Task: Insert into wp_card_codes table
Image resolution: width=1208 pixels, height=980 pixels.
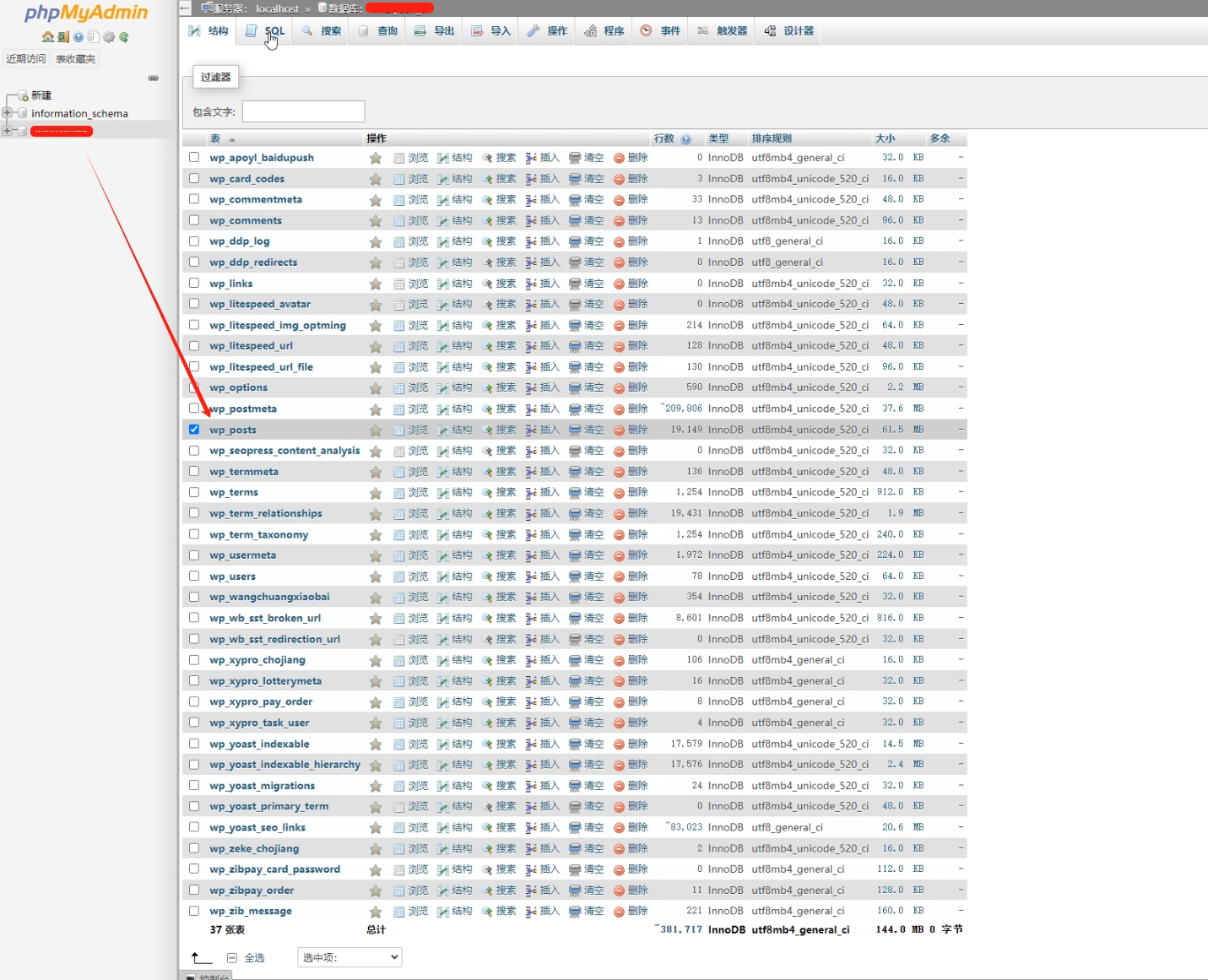Action: click(x=543, y=179)
